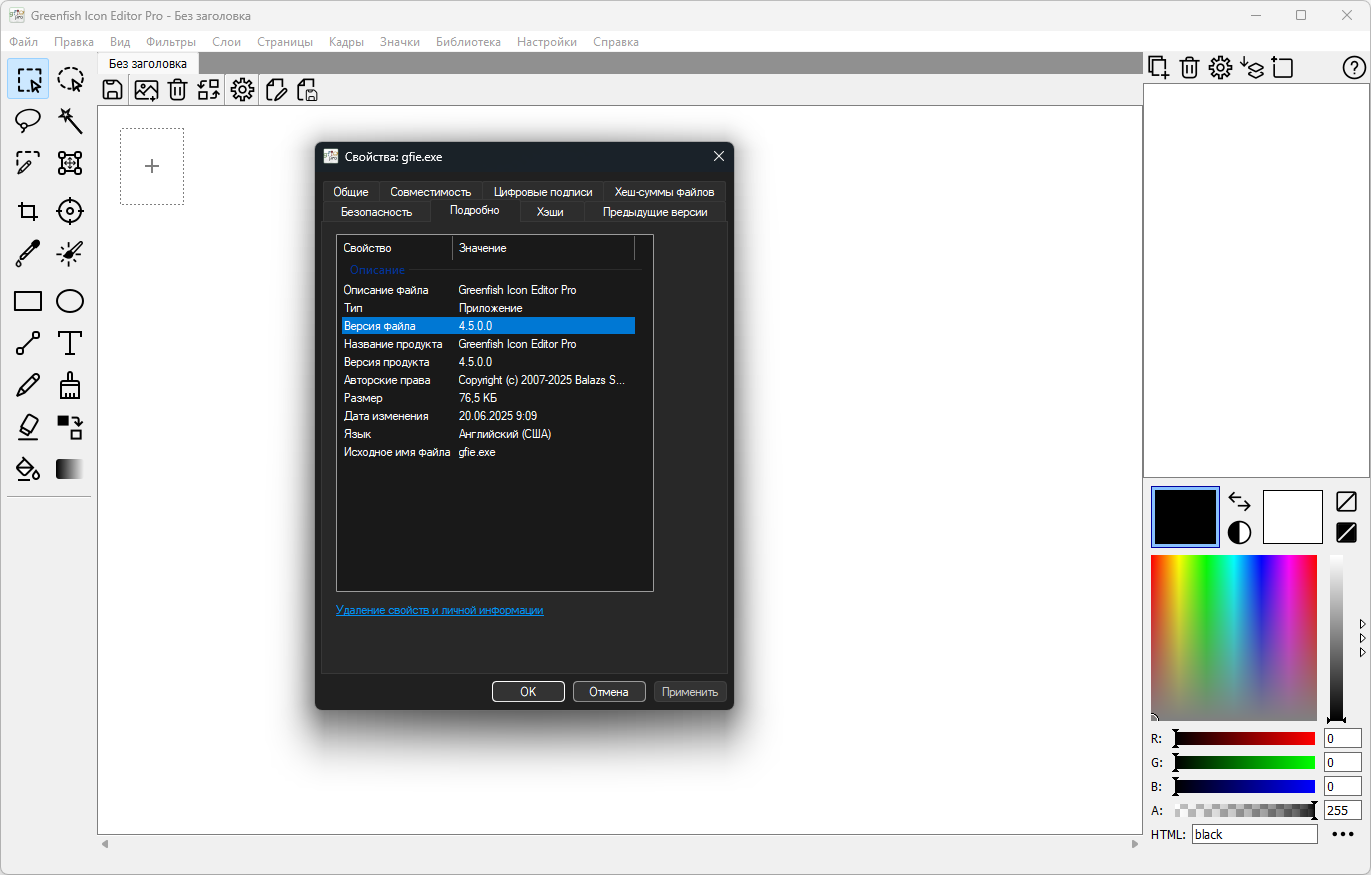Select the elliptical selection tool
Viewport: 1371px width, 875px height.
70,79
